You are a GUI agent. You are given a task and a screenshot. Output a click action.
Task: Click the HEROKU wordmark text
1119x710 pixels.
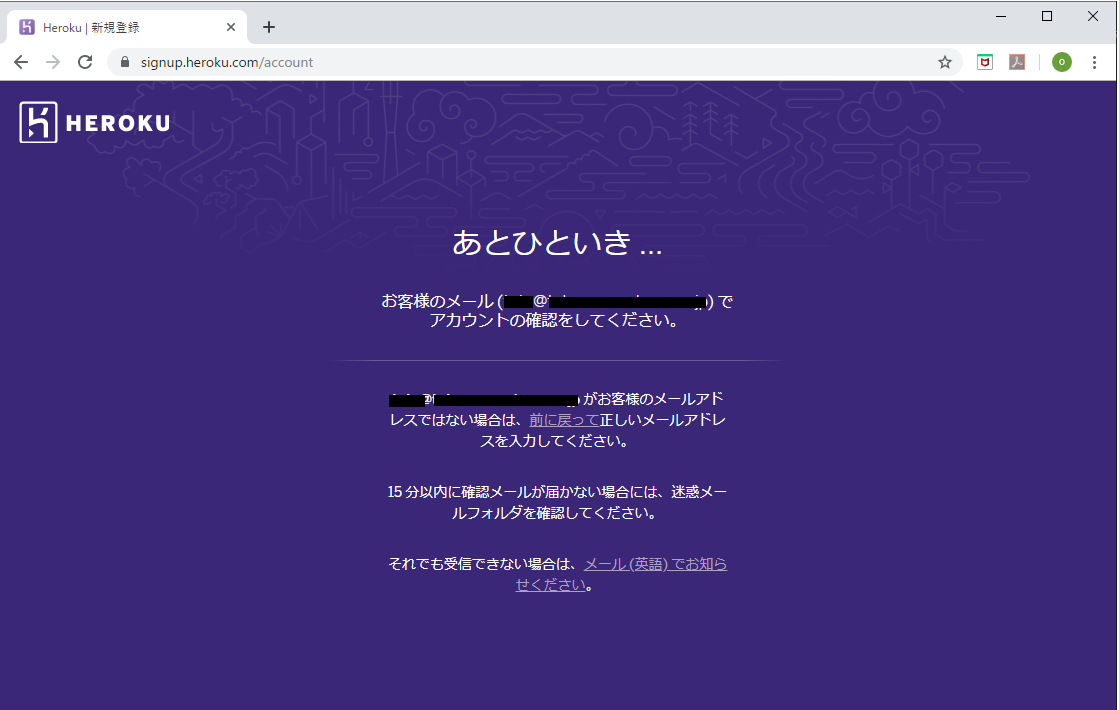(118, 123)
